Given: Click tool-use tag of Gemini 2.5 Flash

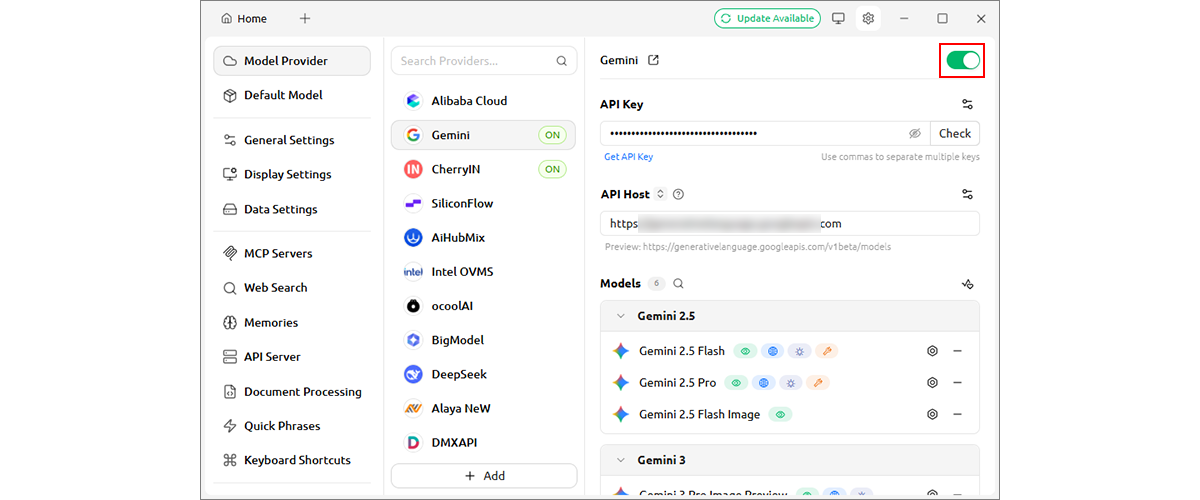Looking at the screenshot, I should point(825,351).
